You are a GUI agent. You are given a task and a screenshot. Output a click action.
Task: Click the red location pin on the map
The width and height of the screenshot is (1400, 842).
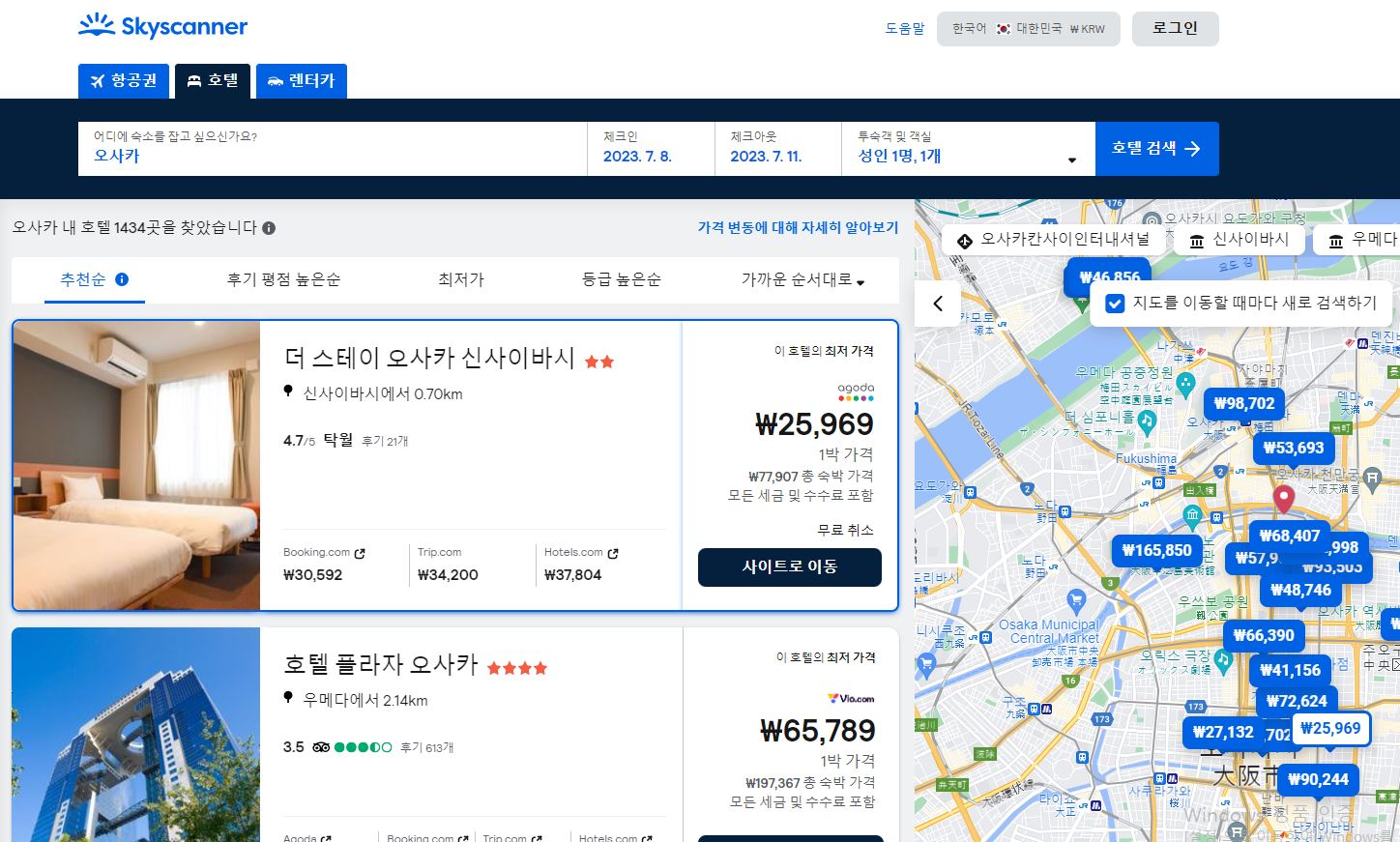pyautogui.click(x=1283, y=499)
